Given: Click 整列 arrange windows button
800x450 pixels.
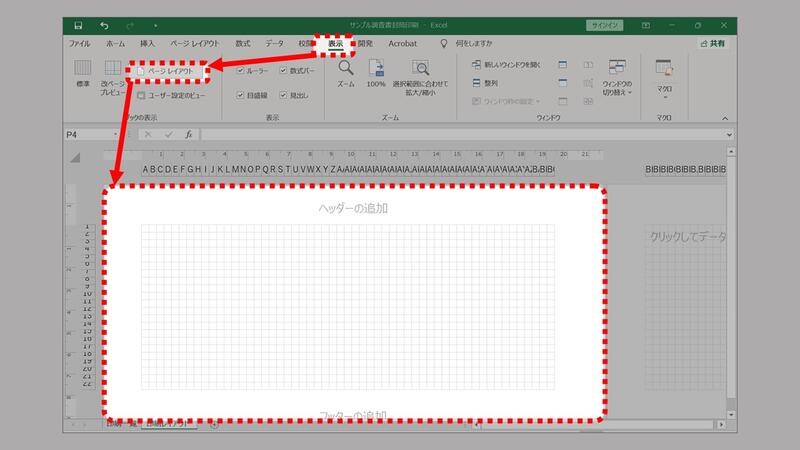Looking at the screenshot, I should [485, 83].
